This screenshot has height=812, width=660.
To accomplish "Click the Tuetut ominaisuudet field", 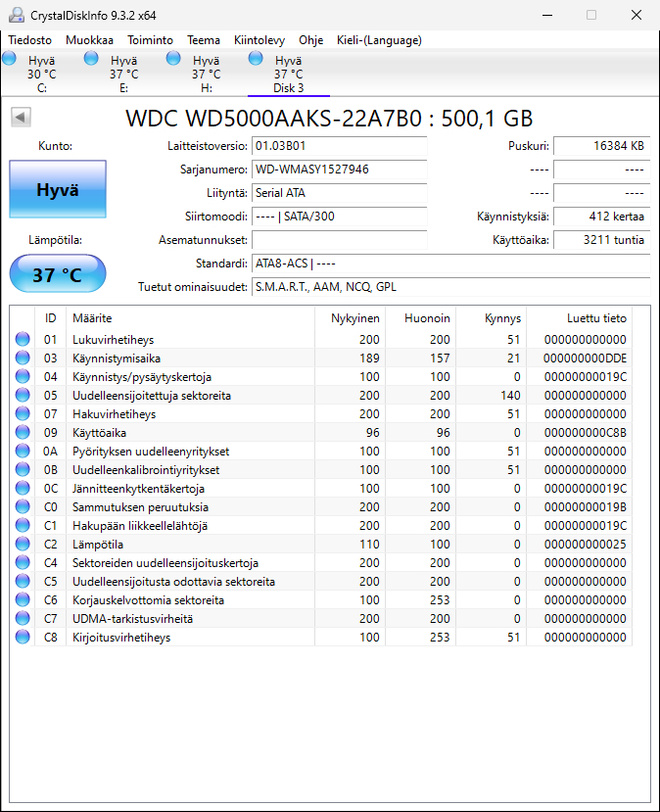I will (451, 287).
